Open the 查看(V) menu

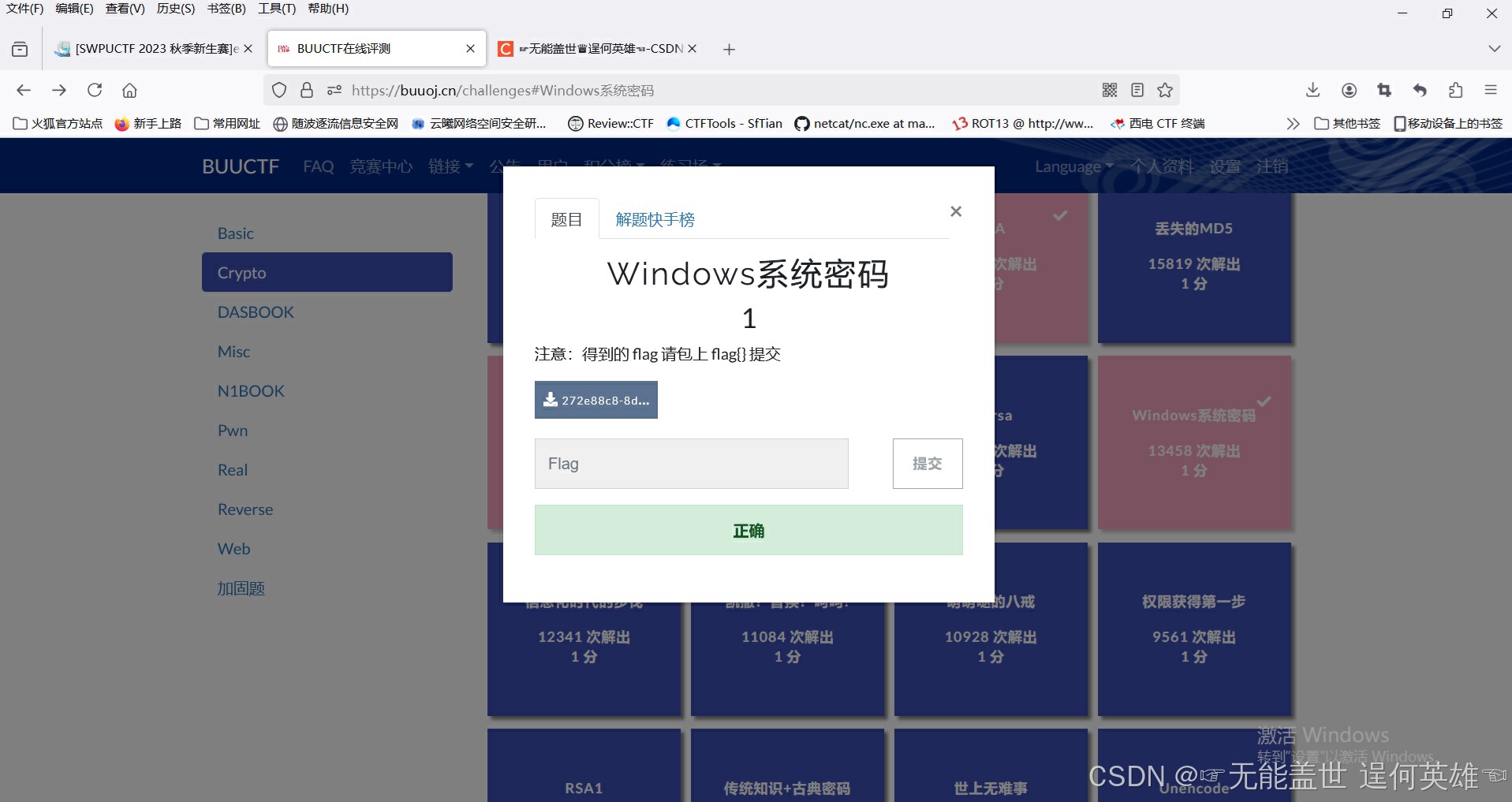pyautogui.click(x=125, y=9)
